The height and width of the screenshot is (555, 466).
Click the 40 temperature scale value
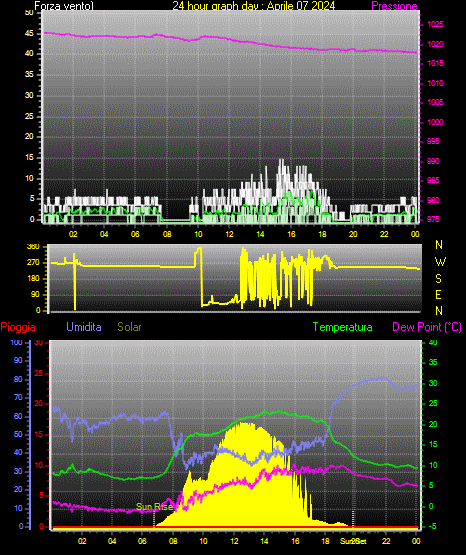[x=433, y=343]
